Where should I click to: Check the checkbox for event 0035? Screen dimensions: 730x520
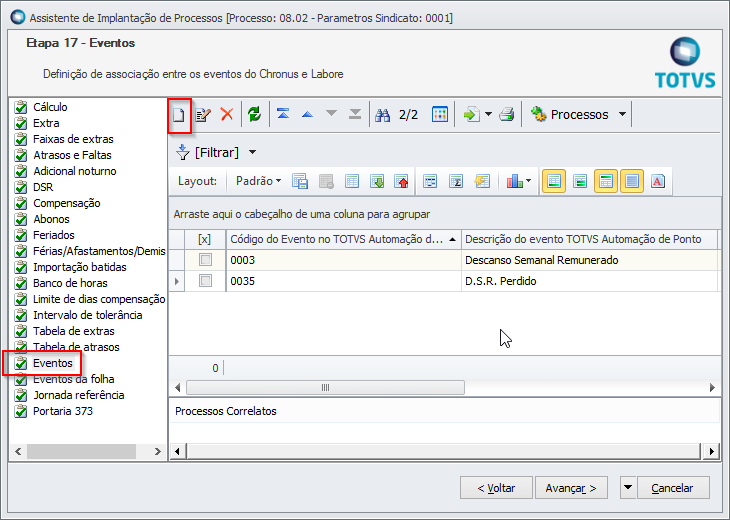point(205,281)
